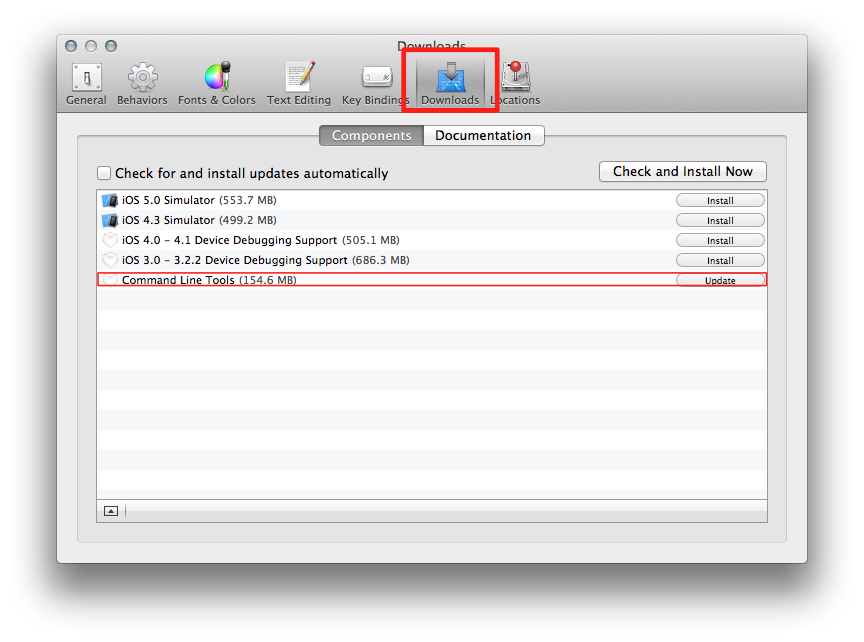Screen dimensions: 864x642
Task: Open the Locations preferences pane
Action: (x=515, y=84)
